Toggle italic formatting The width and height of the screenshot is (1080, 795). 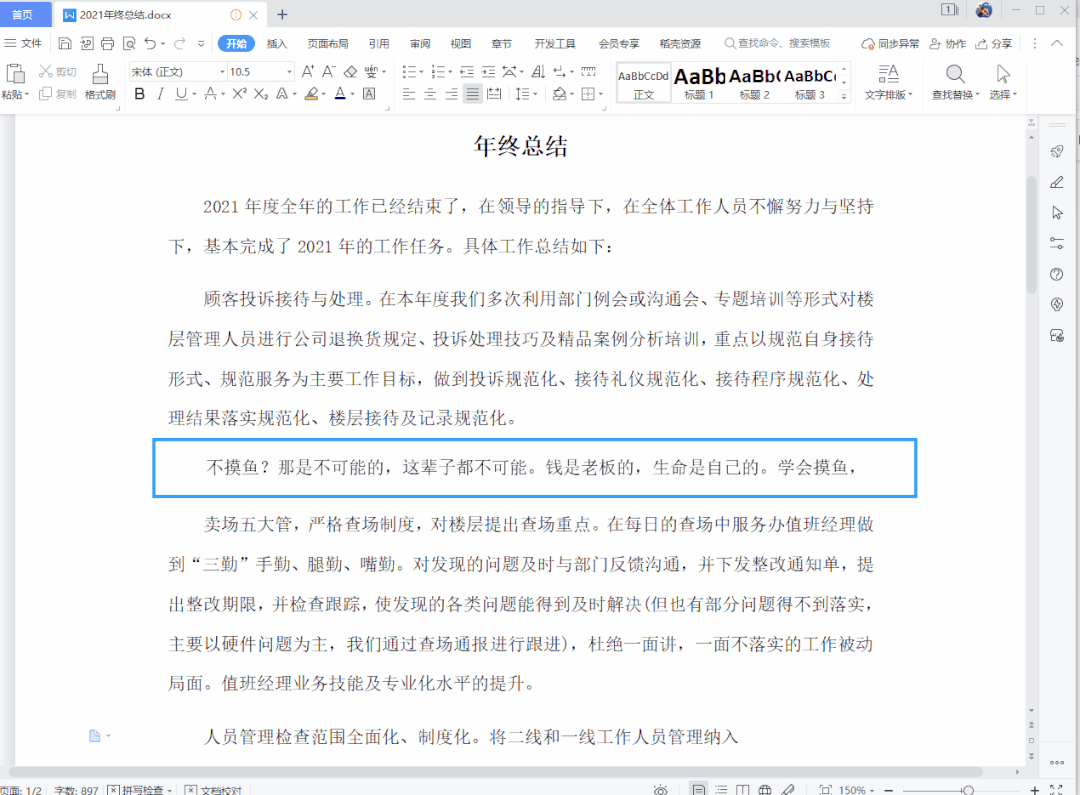click(x=160, y=92)
